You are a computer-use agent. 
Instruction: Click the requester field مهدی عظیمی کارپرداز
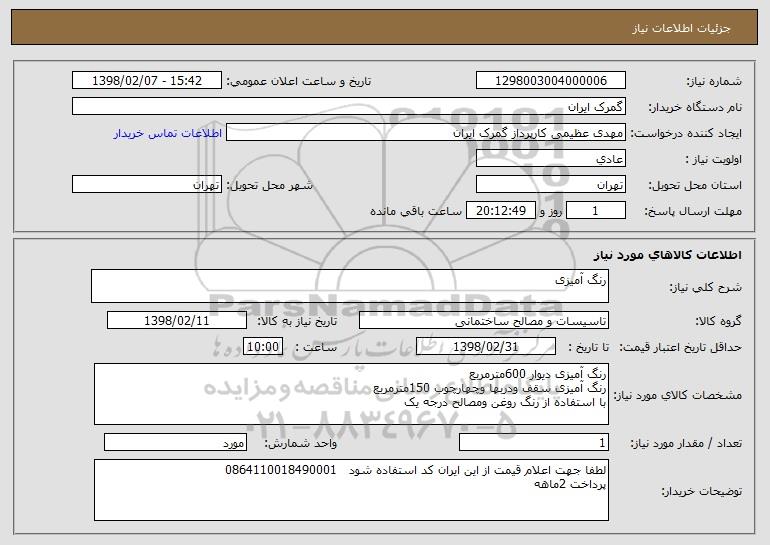click(426, 133)
